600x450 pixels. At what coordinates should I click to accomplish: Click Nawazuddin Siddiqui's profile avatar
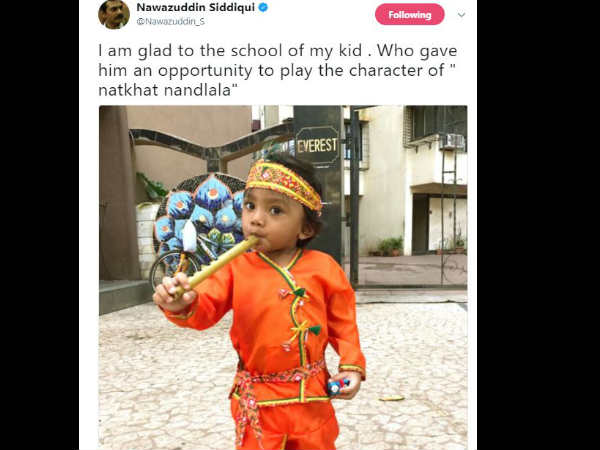(114, 14)
